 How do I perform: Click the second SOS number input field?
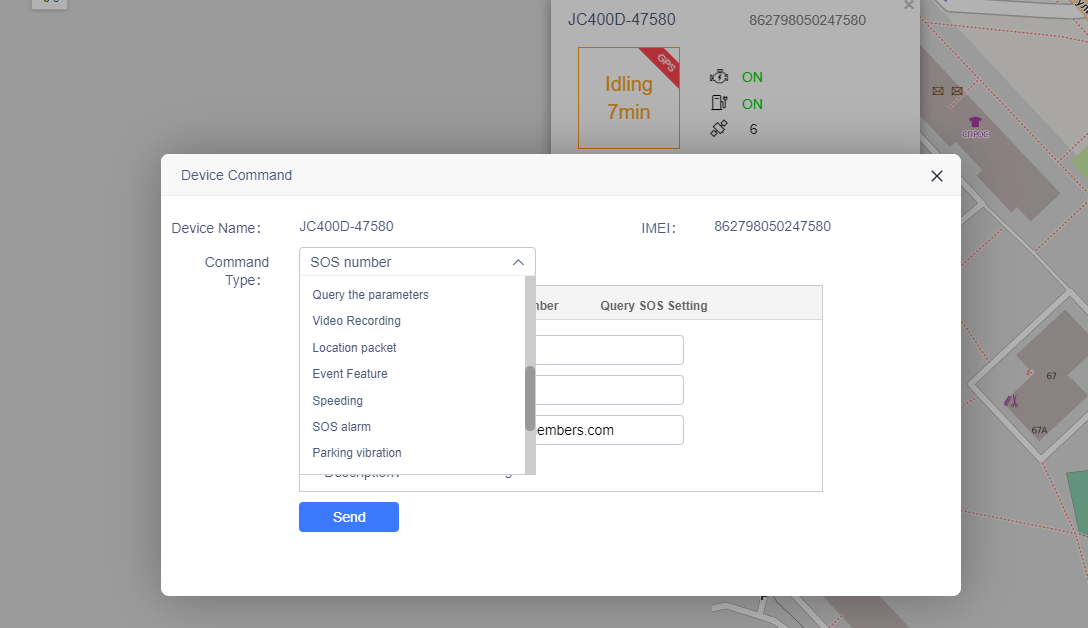[x=609, y=390]
